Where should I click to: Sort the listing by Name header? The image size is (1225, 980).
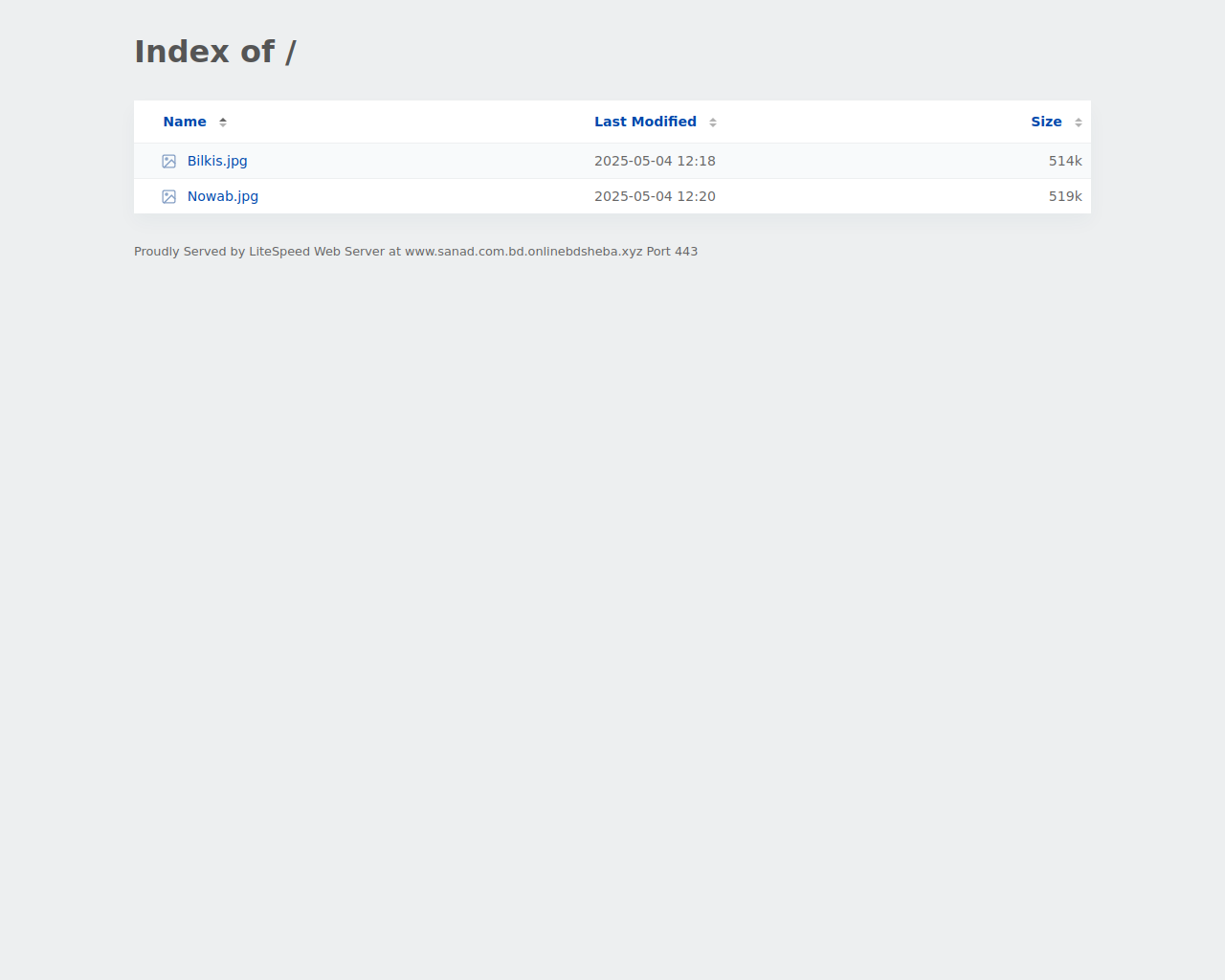pos(185,122)
